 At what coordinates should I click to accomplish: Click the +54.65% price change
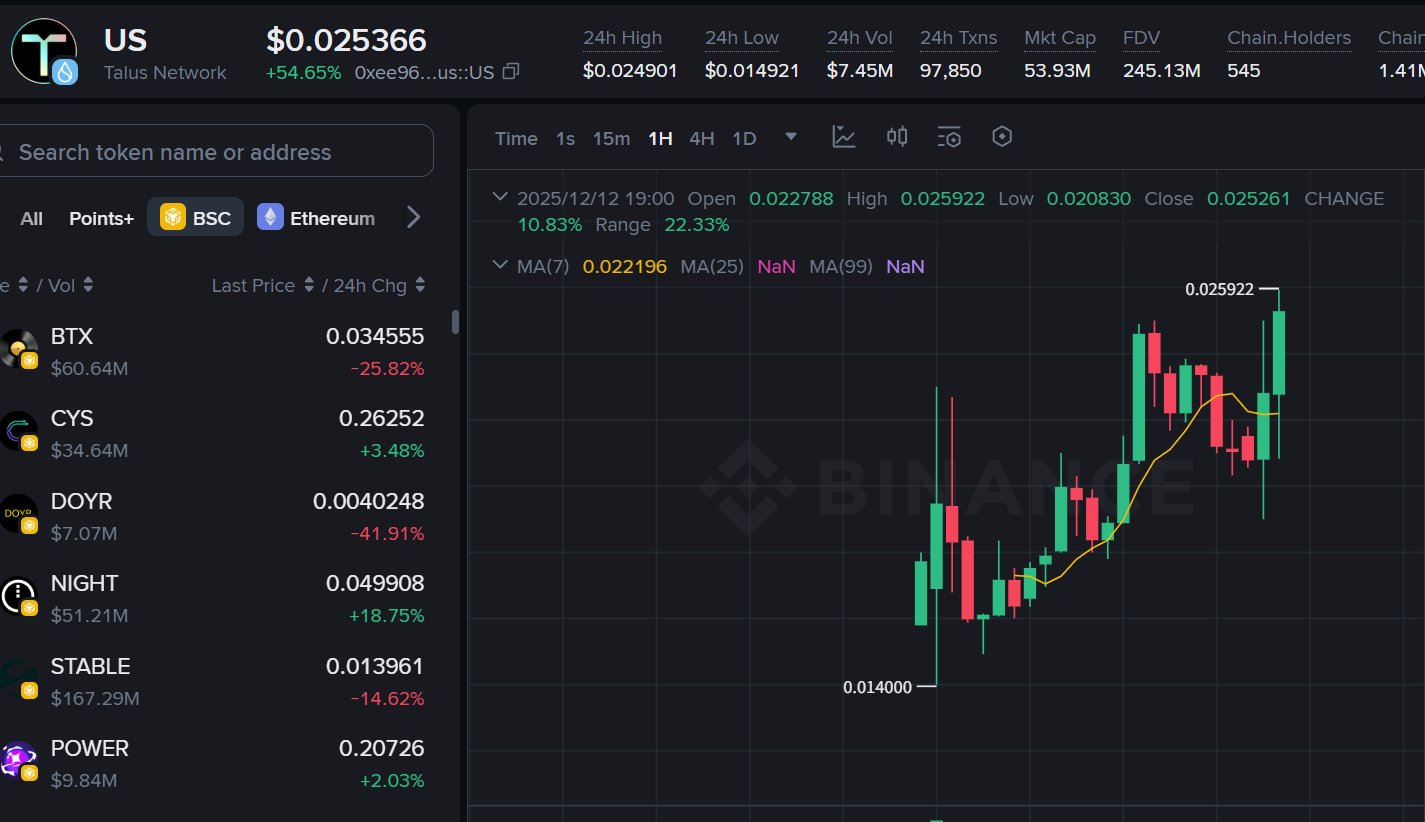tap(303, 73)
